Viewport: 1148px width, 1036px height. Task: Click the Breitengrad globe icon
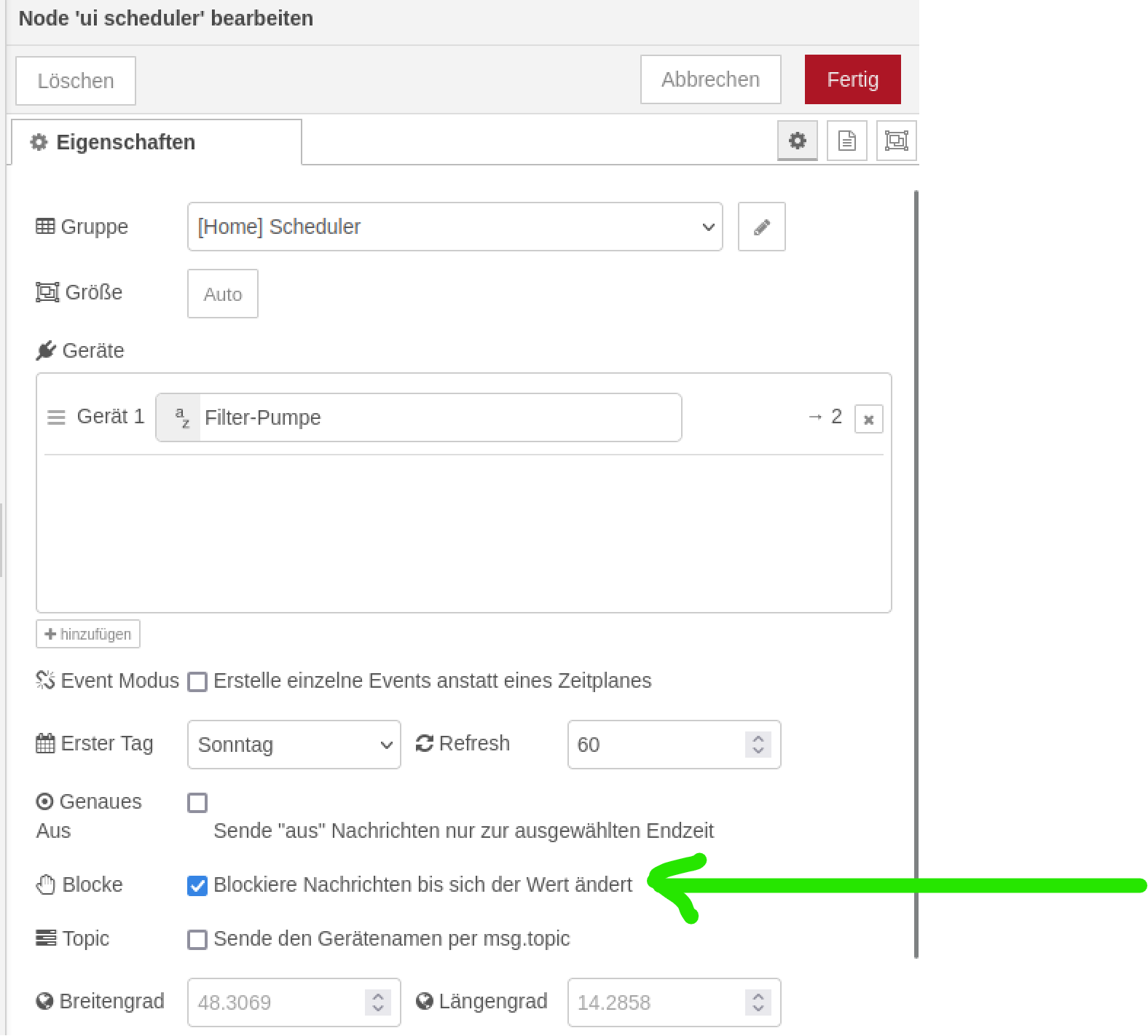(x=44, y=1001)
